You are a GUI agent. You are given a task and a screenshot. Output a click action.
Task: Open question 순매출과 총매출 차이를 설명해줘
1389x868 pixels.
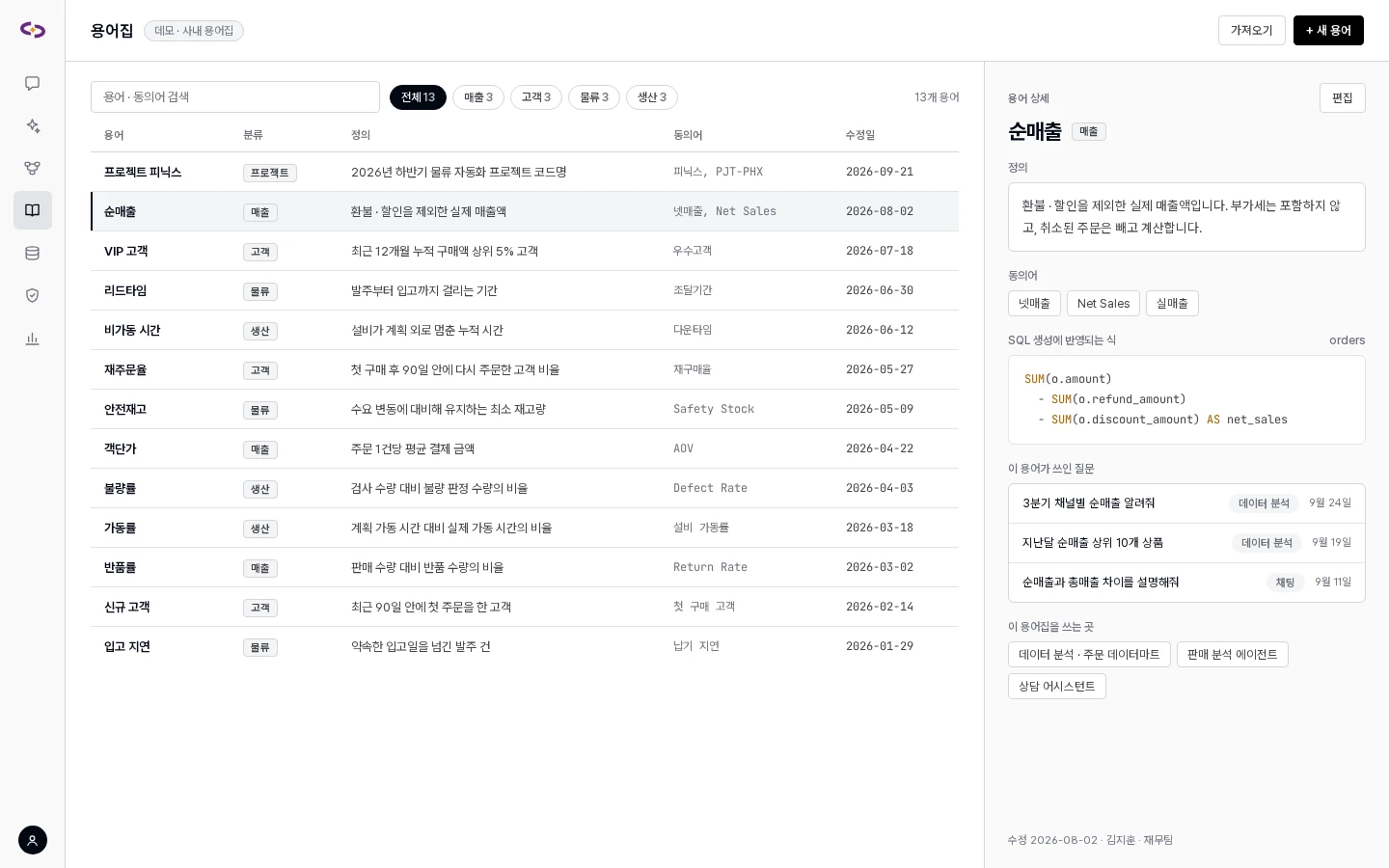1186,583
